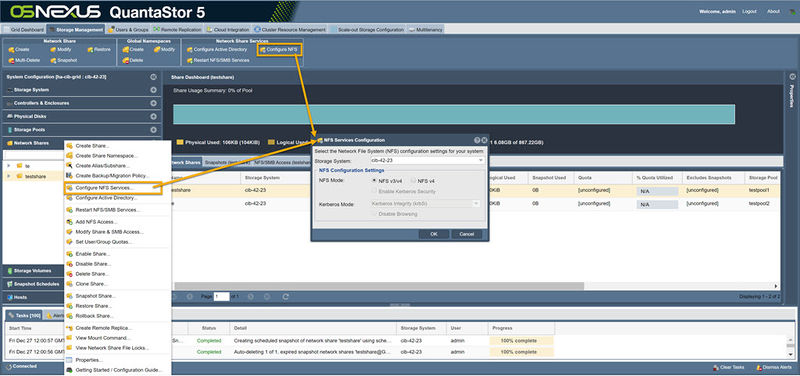Expand the te share tree node
Viewport: 800px width, 376px height.
click(8, 166)
